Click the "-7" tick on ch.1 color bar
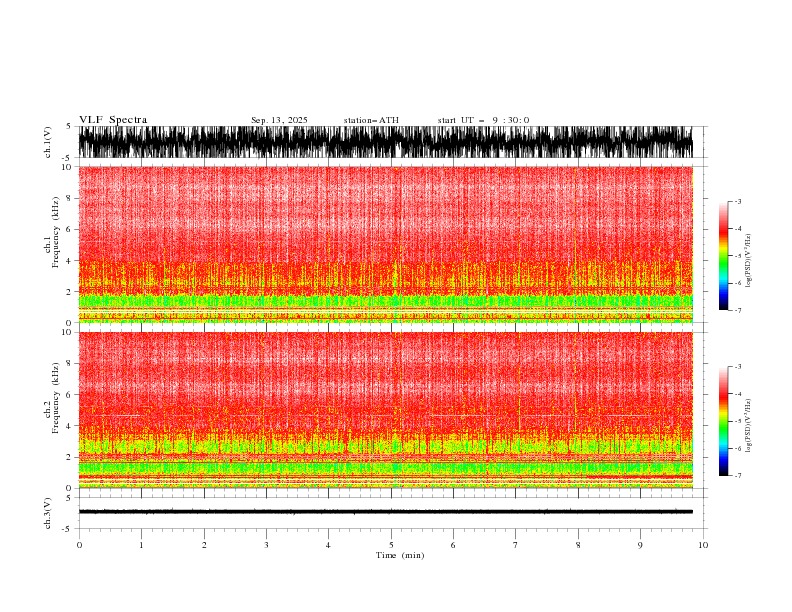792x612 pixels. pos(738,310)
